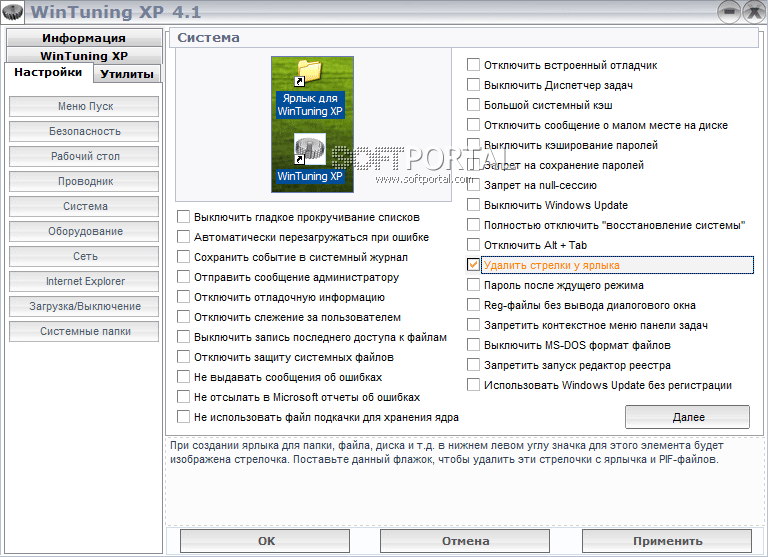
Task: Check Отключить сообщение о малом месте на диске
Action: point(473,125)
